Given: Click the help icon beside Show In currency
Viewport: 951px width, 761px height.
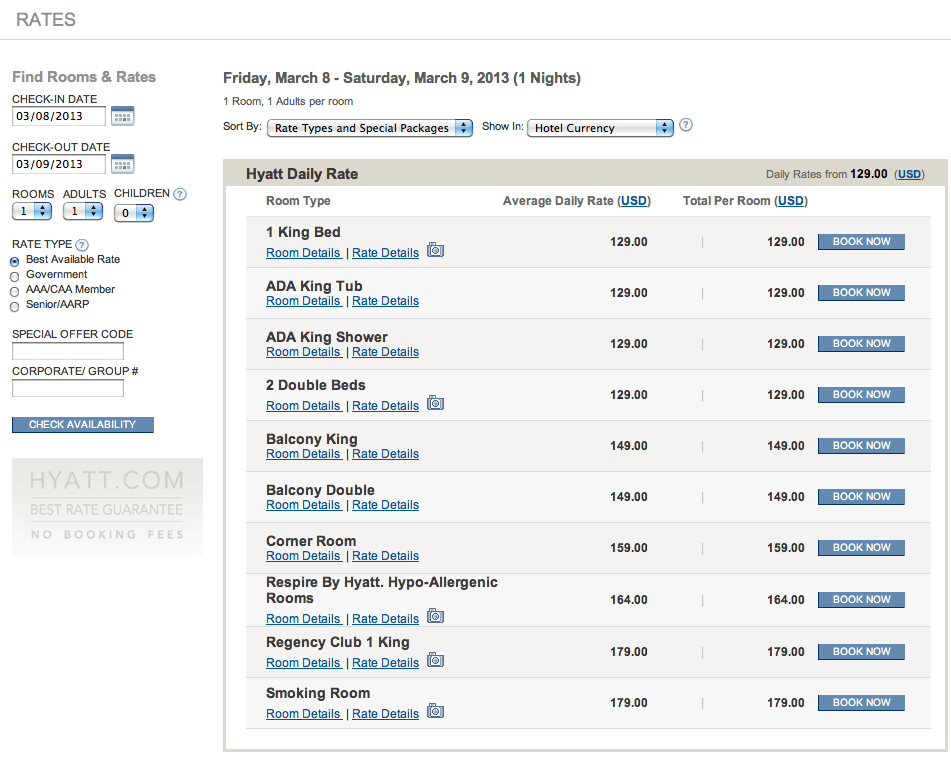Looking at the screenshot, I should point(686,125).
